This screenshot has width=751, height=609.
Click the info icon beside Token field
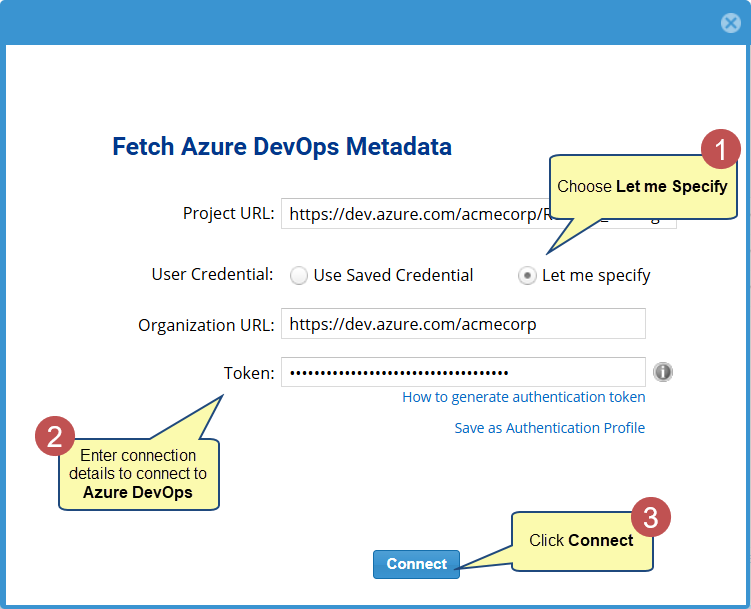(663, 372)
